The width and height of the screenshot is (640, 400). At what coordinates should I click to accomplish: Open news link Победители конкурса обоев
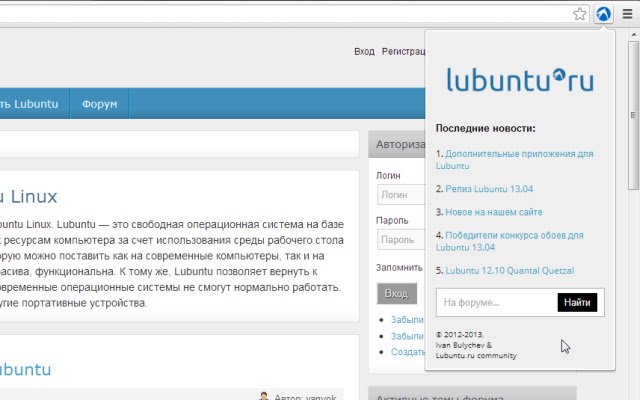(x=510, y=241)
